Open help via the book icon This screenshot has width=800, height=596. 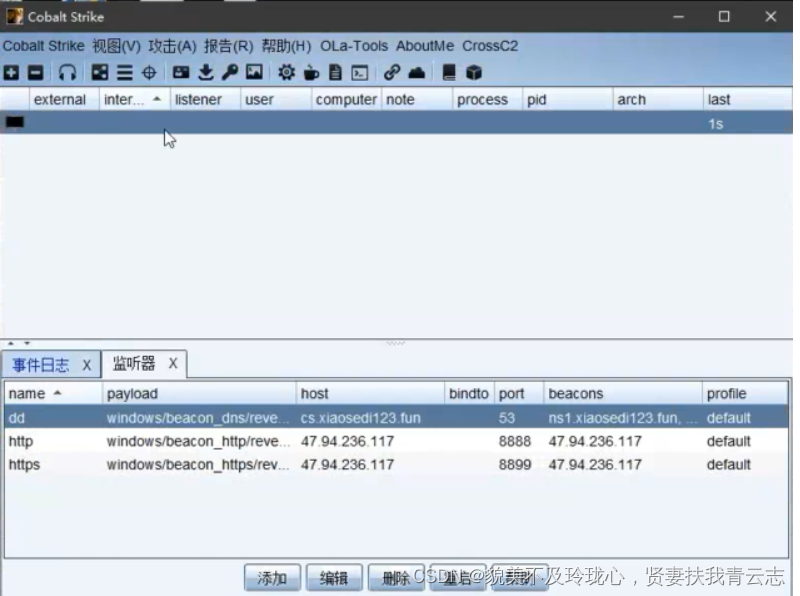[x=449, y=72]
